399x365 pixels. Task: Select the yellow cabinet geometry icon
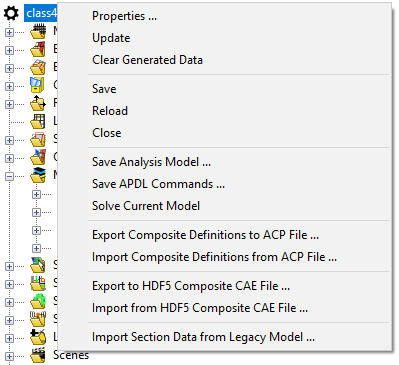coord(37,85)
